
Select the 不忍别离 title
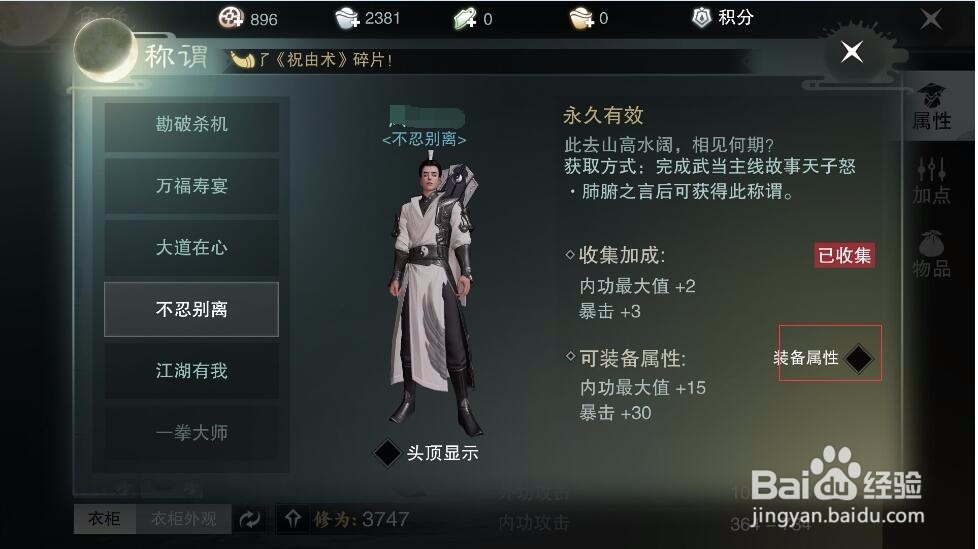pos(191,309)
